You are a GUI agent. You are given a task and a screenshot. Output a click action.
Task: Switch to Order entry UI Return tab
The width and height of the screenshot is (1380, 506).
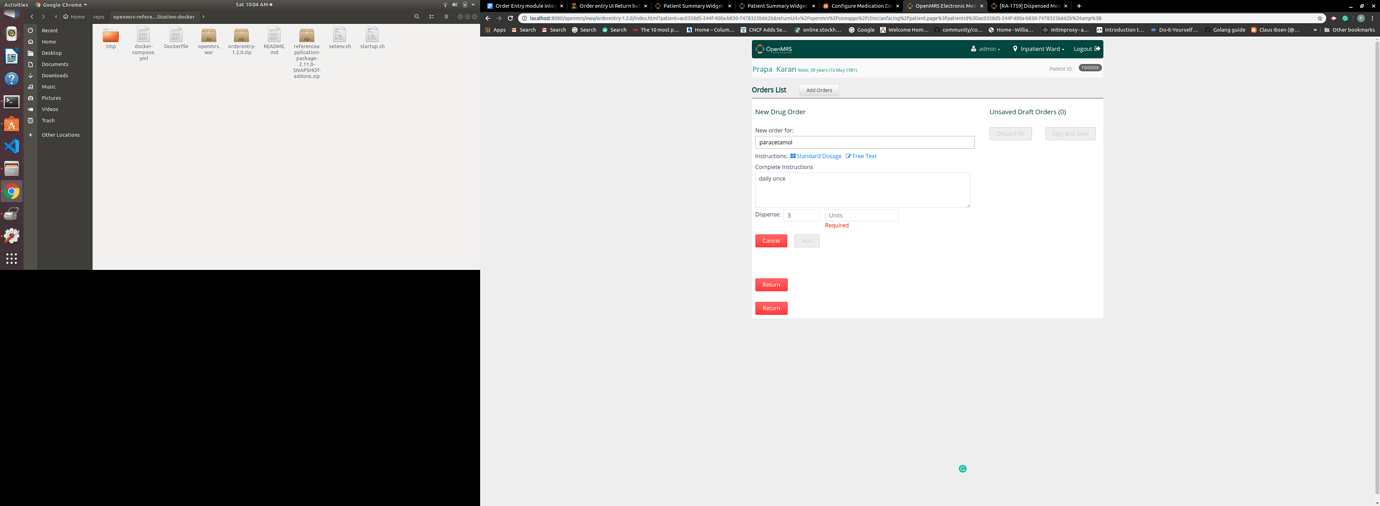pyautogui.click(x=608, y=6)
